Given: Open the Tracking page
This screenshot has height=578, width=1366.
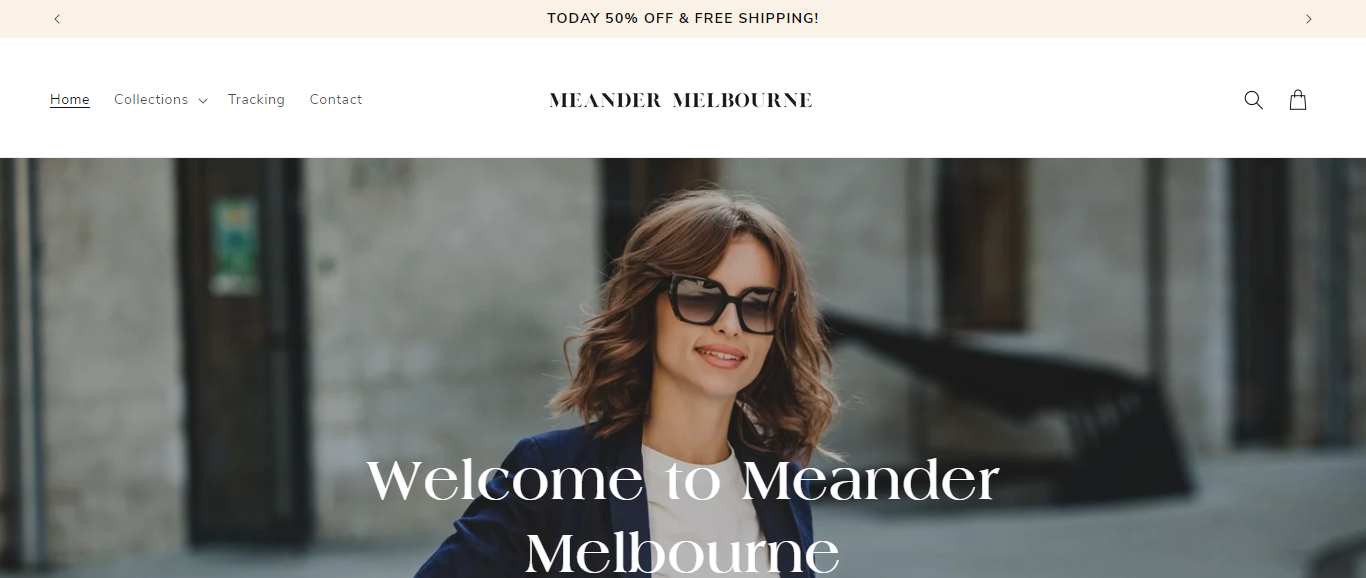Looking at the screenshot, I should pos(256,100).
